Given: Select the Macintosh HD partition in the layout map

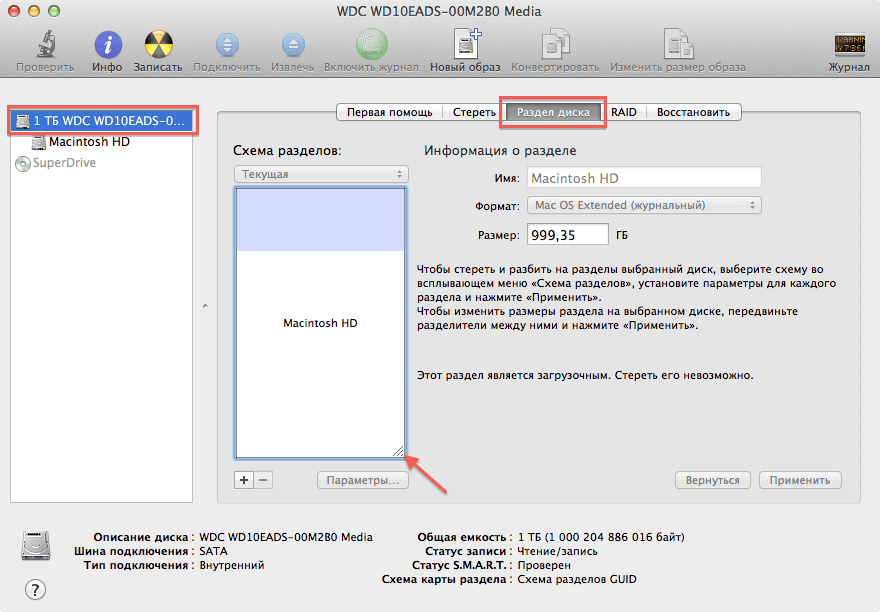Looking at the screenshot, I should 320,323.
